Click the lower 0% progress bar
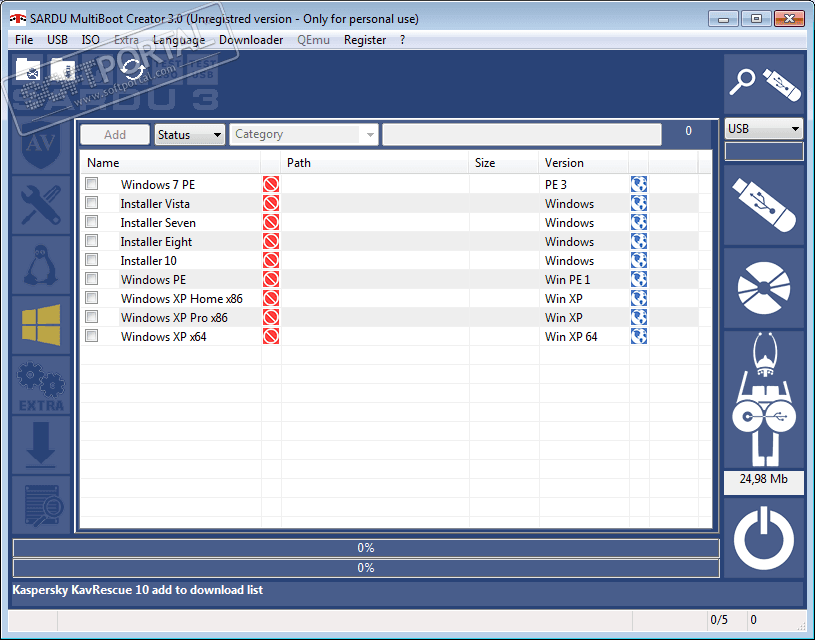This screenshot has height=640, width=815. point(366,568)
